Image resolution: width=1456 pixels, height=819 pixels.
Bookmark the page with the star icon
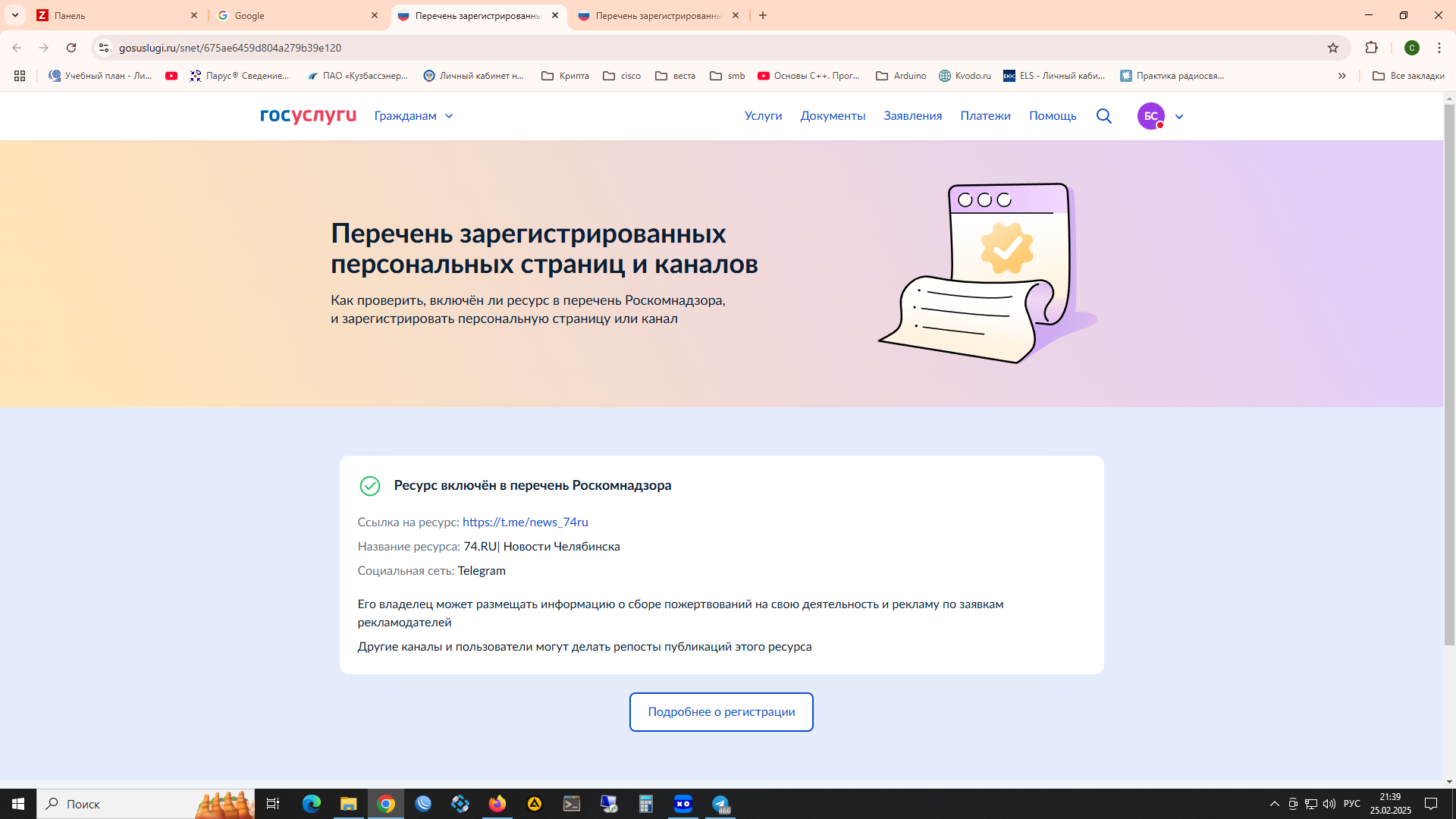[x=1333, y=47]
